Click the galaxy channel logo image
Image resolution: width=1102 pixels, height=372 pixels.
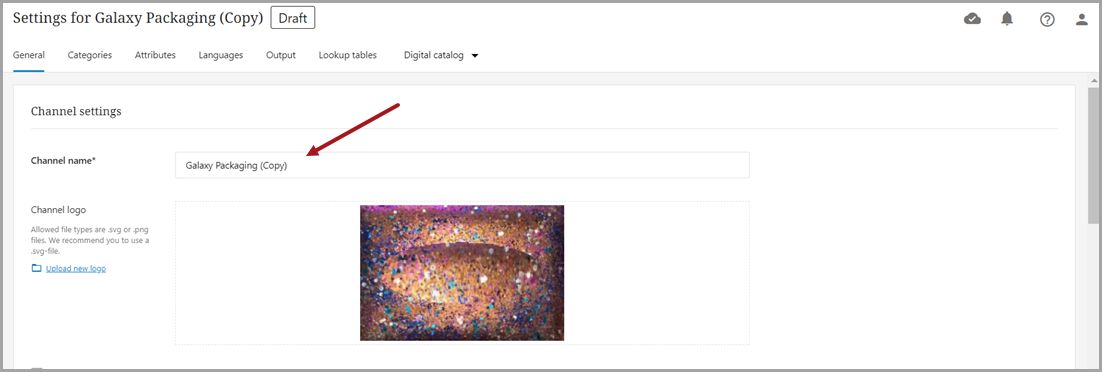[x=462, y=273]
